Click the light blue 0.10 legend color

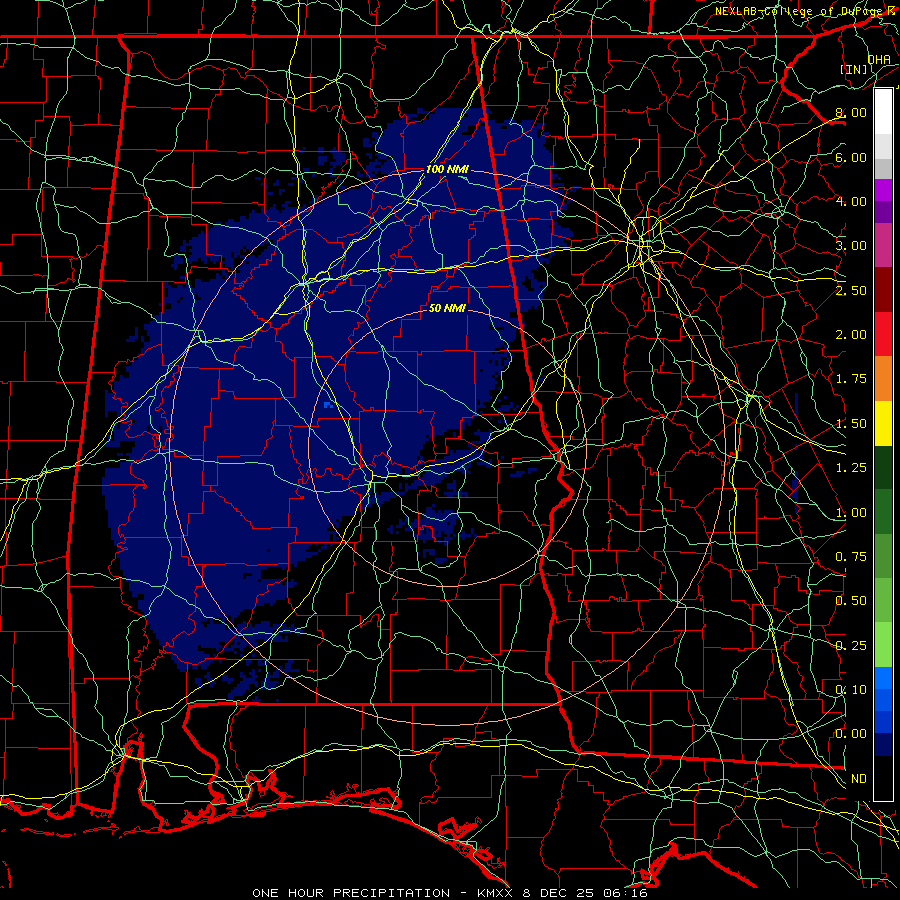click(x=883, y=678)
